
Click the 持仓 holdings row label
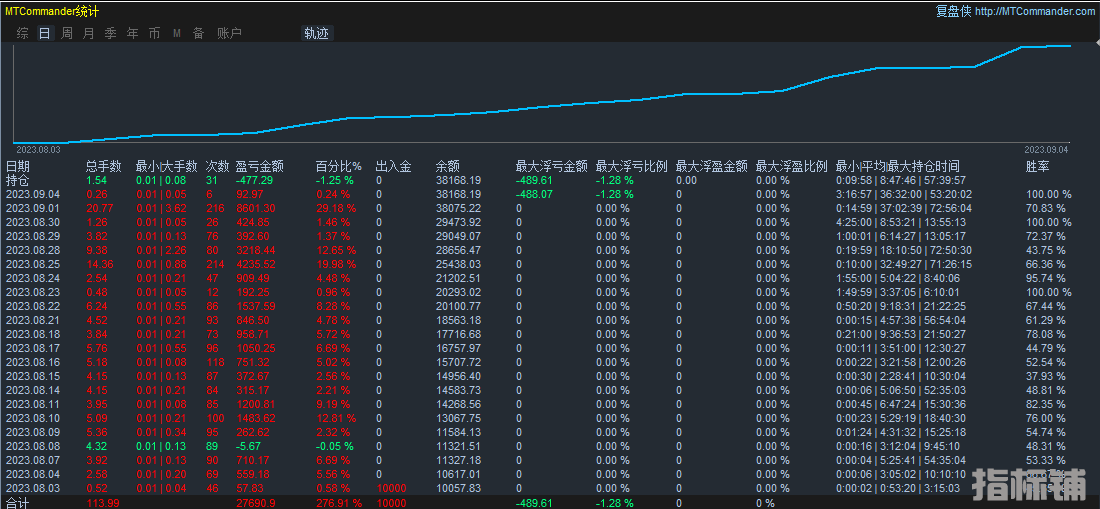(x=18, y=180)
